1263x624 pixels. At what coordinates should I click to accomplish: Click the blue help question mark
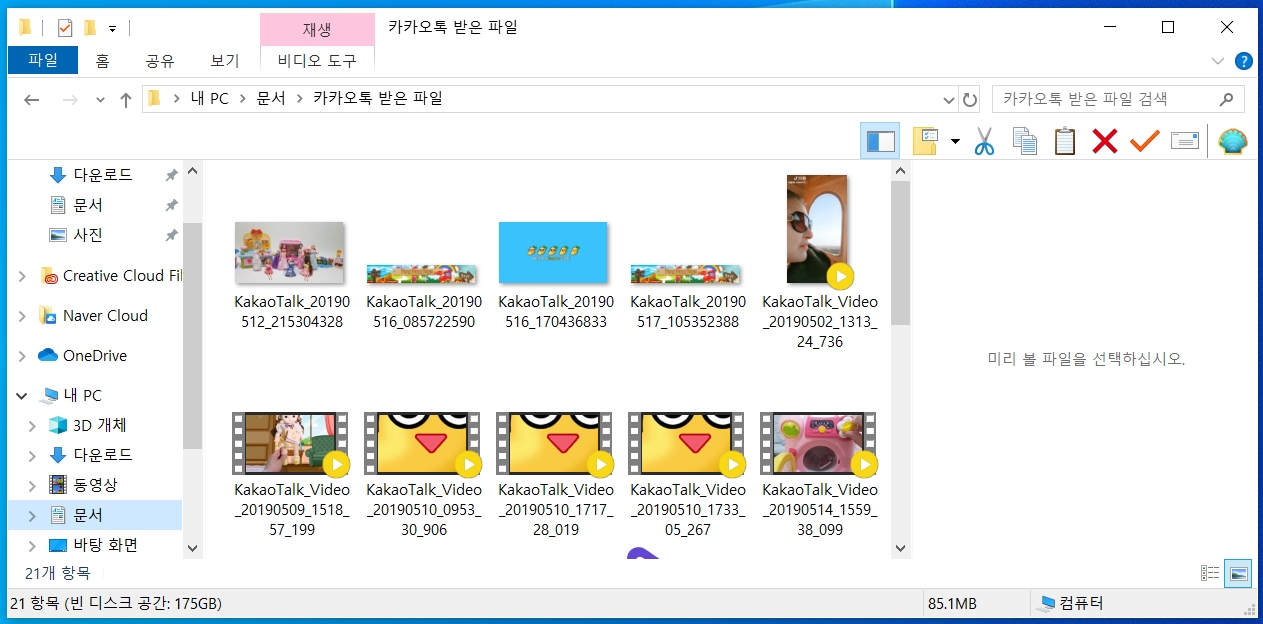1244,61
